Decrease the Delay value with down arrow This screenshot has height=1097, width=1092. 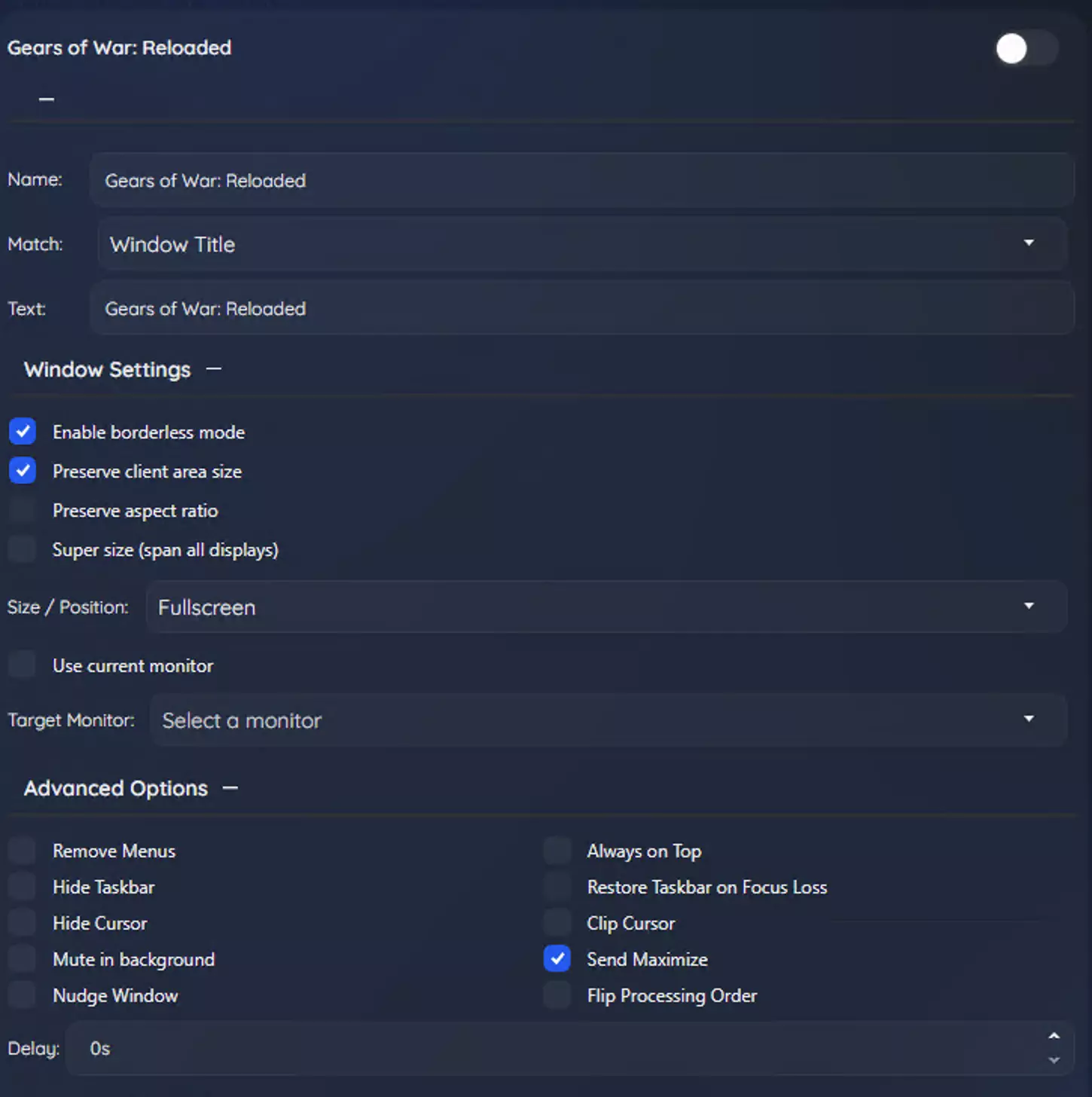pyautogui.click(x=1054, y=1060)
